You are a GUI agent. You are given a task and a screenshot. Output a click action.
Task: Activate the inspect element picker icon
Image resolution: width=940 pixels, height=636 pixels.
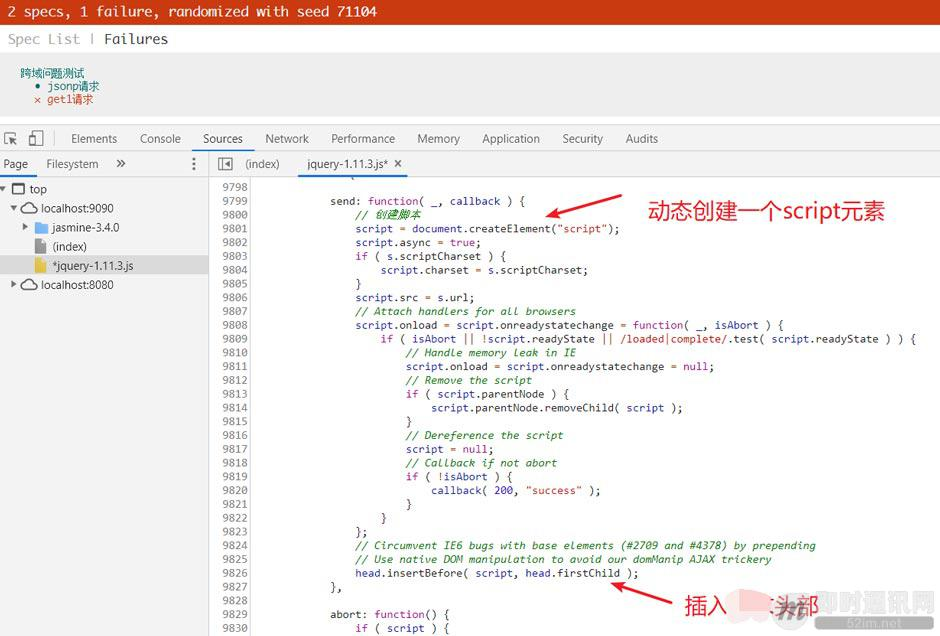tap(11, 138)
